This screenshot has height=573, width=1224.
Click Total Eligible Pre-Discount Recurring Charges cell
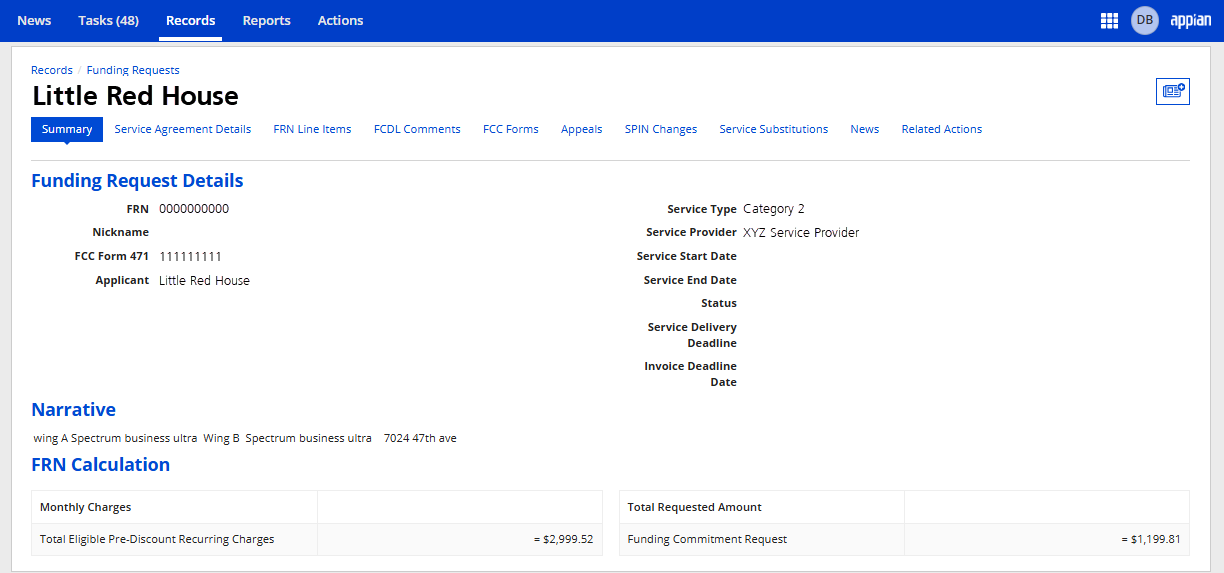point(174,540)
